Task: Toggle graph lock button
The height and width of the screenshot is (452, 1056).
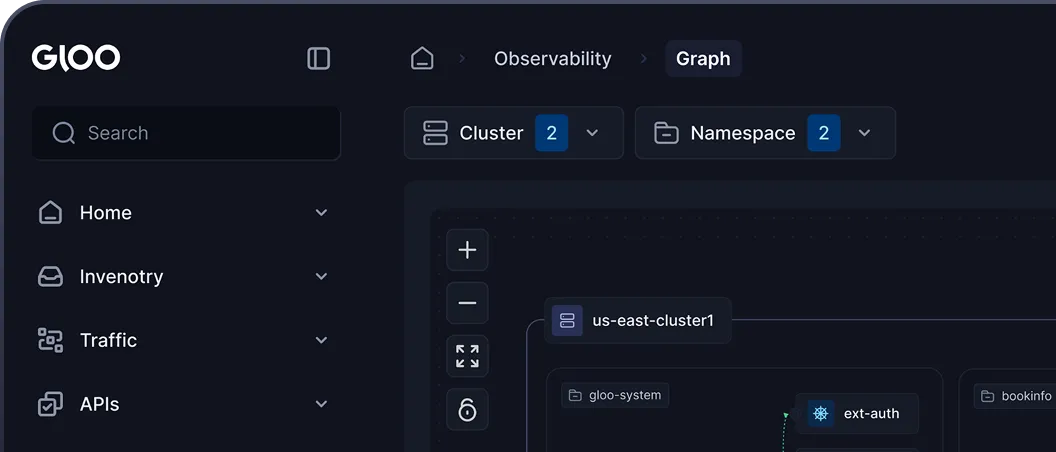Action: click(x=467, y=410)
